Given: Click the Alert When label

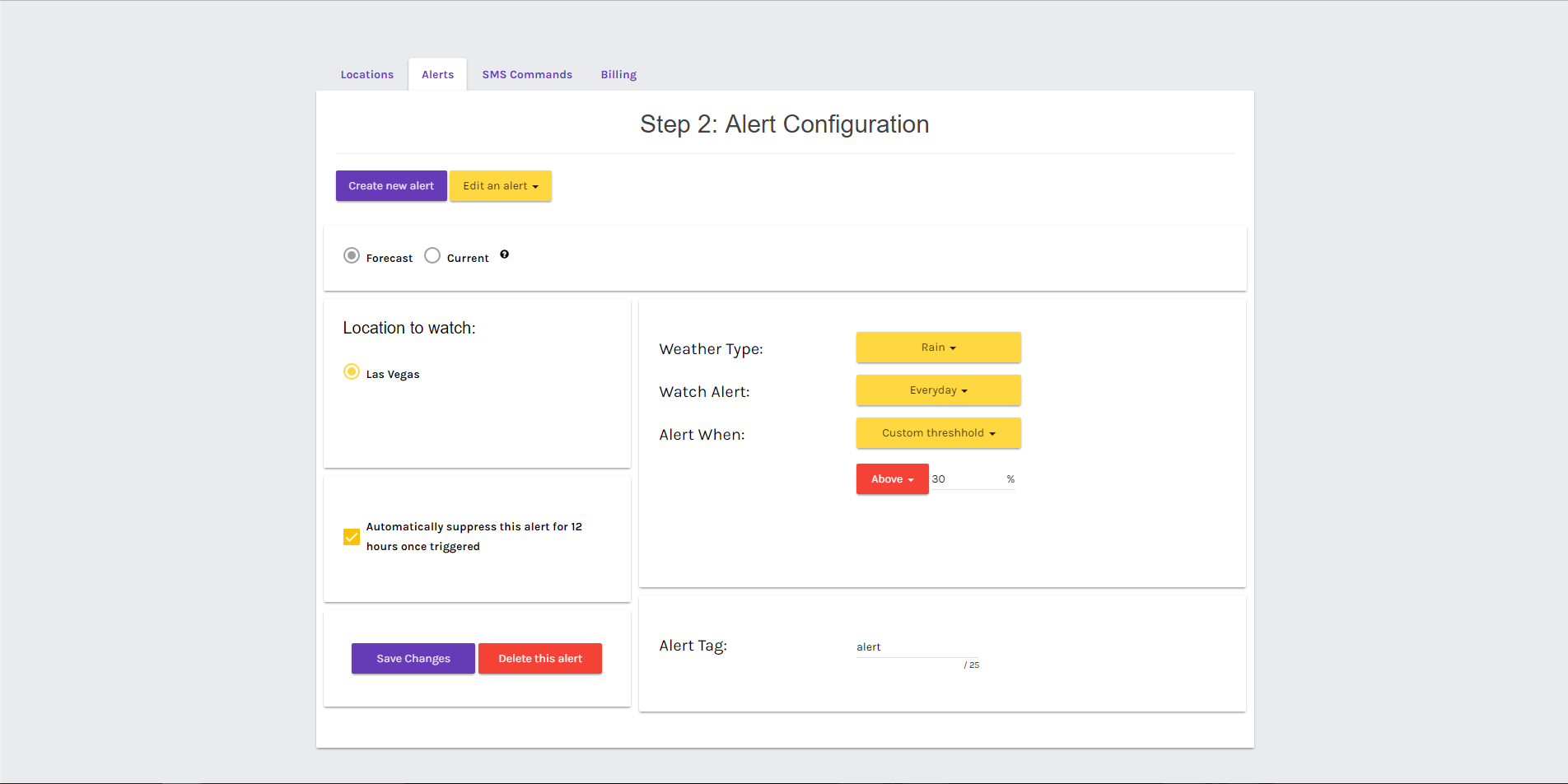Looking at the screenshot, I should click(x=702, y=435).
